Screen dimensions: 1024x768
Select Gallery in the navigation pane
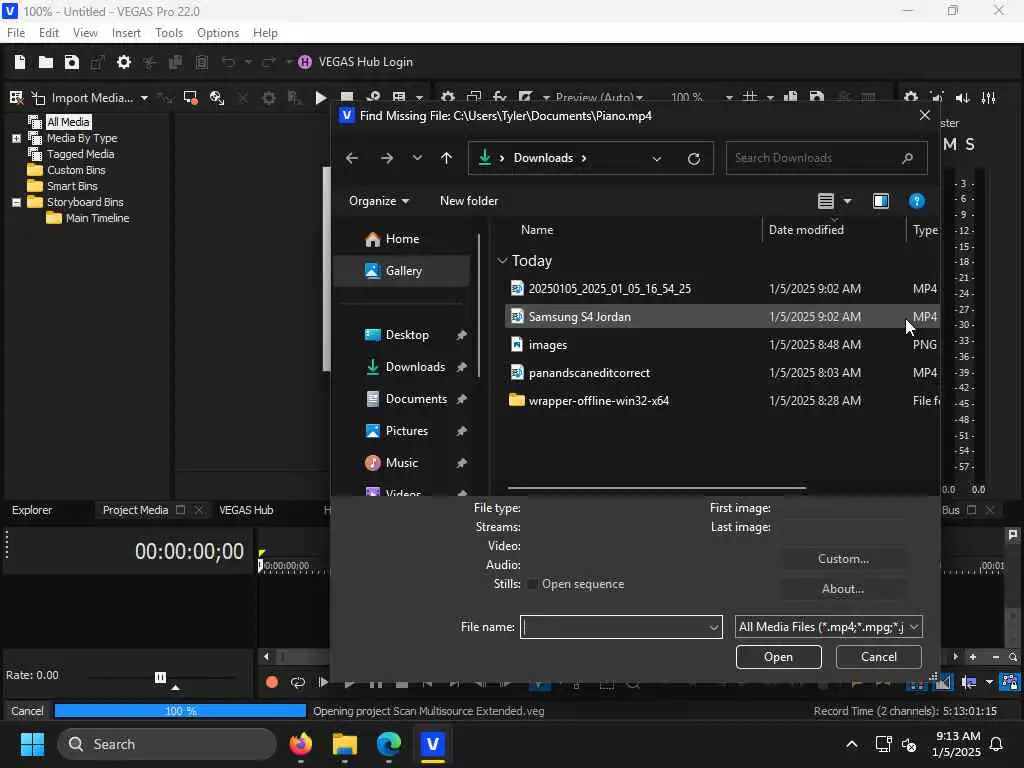pos(402,271)
